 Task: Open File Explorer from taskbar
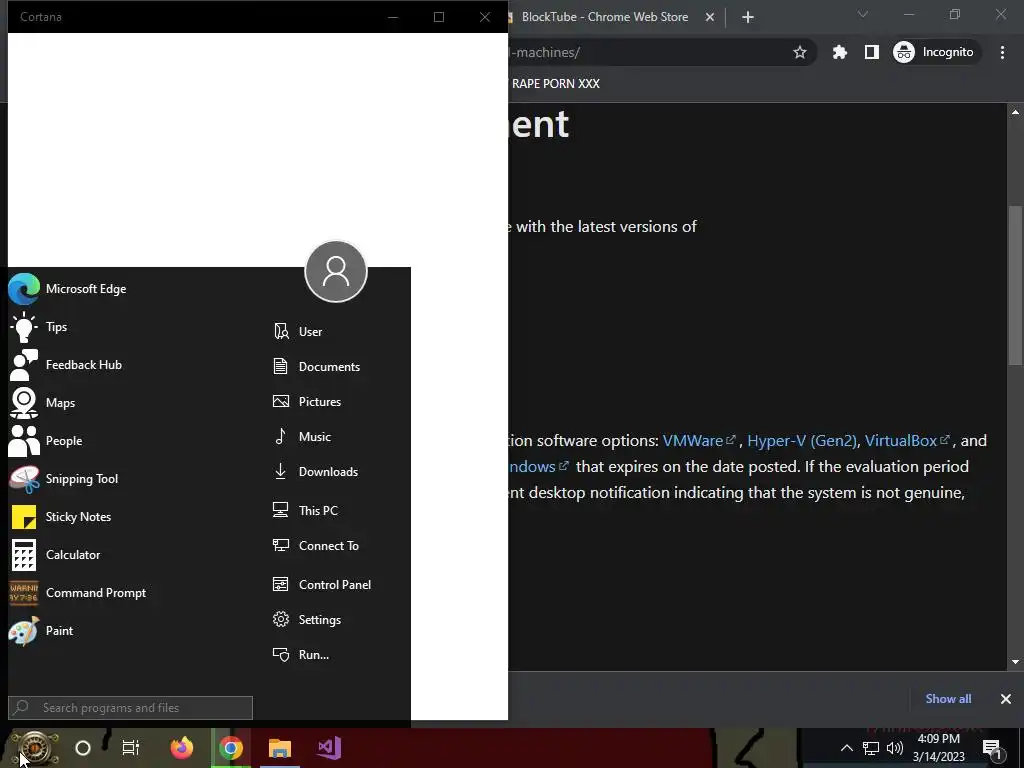click(280, 748)
